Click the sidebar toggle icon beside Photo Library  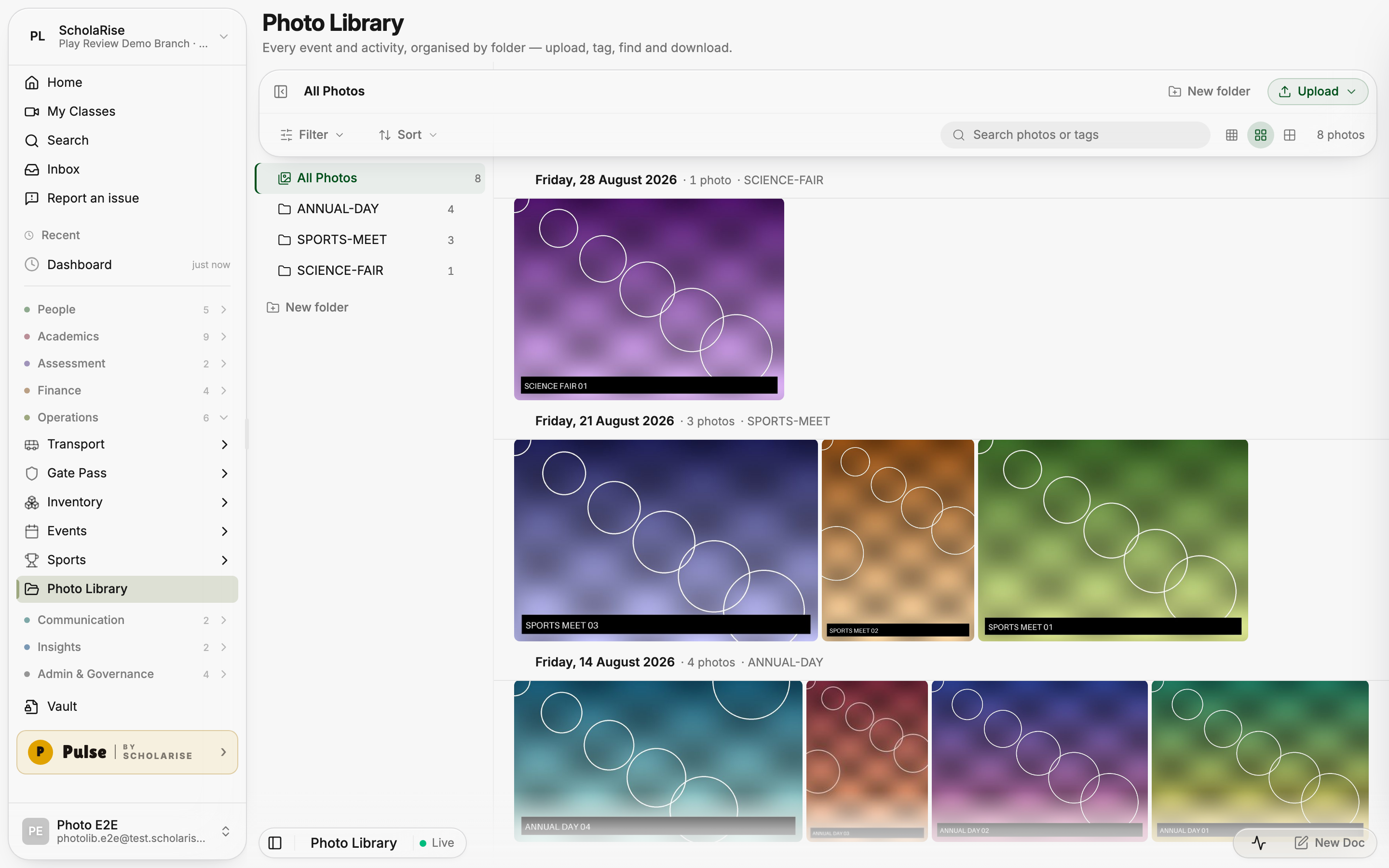275,843
